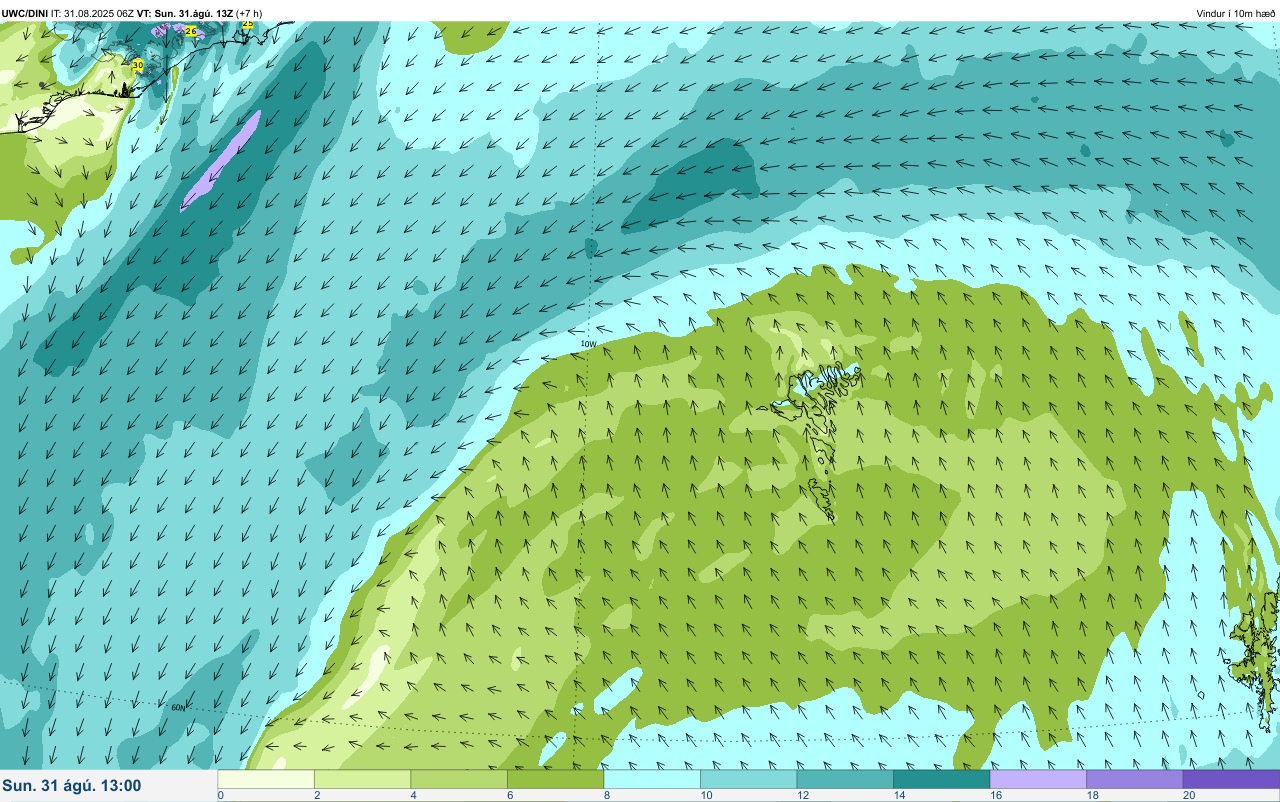Click the 14–16 dark teal legend swatch
Image resolution: width=1280 pixels, height=802 pixels.
click(x=941, y=779)
